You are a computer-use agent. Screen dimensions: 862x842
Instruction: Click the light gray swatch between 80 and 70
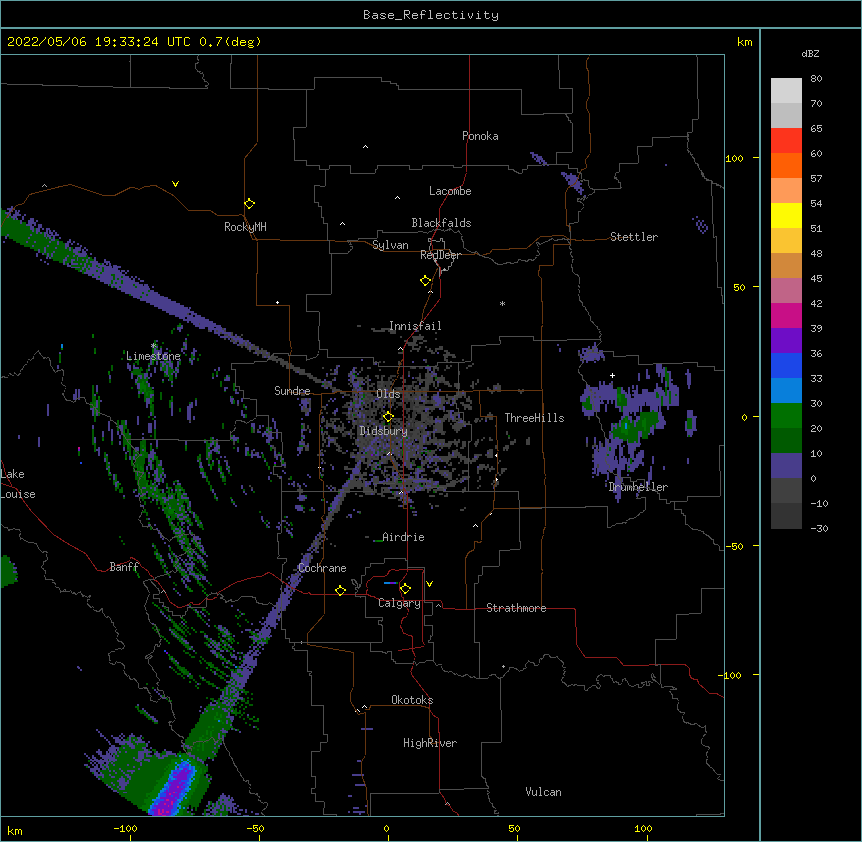pyautogui.click(x=786, y=91)
